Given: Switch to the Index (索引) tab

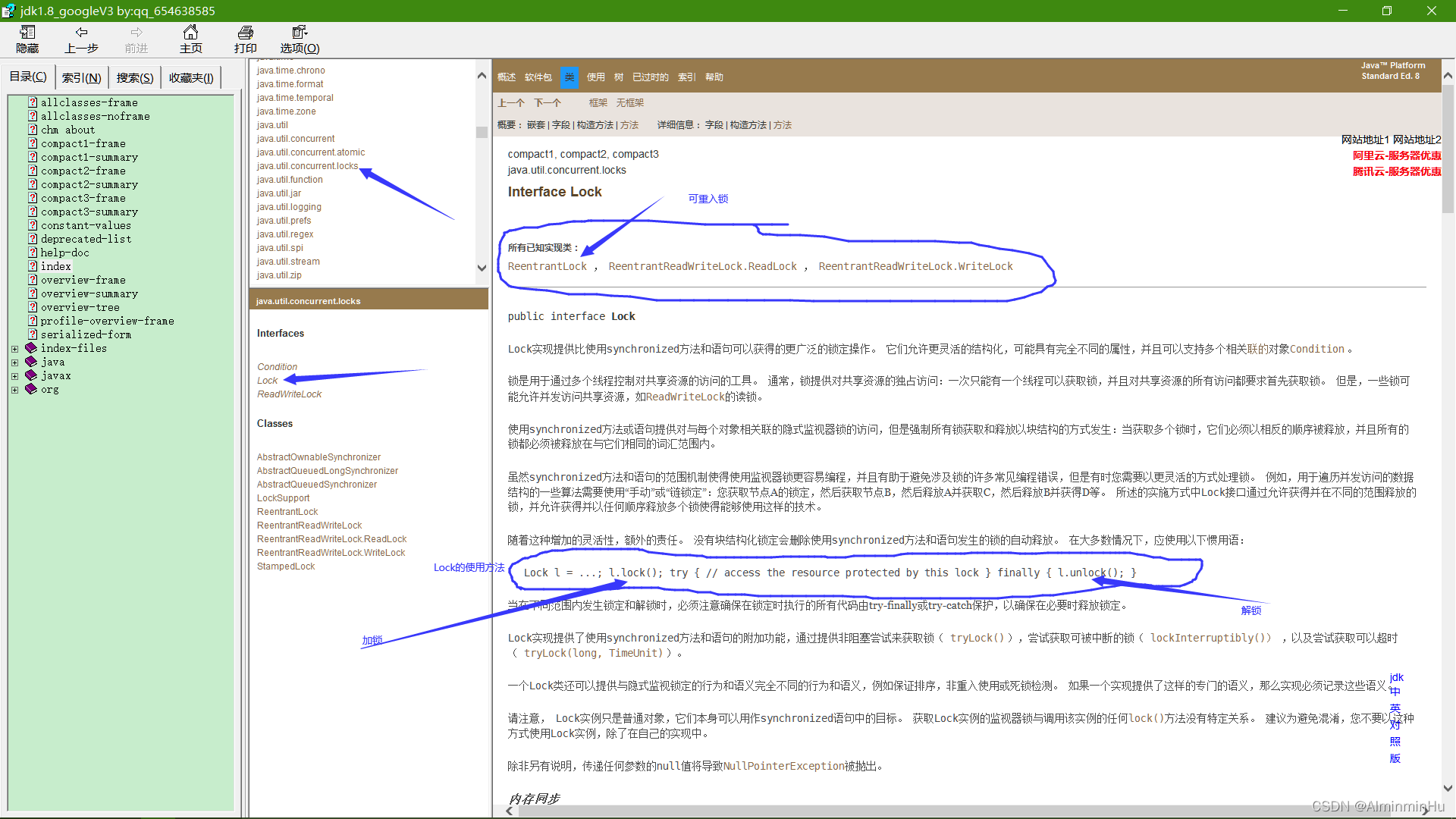Looking at the screenshot, I should click(x=81, y=77).
